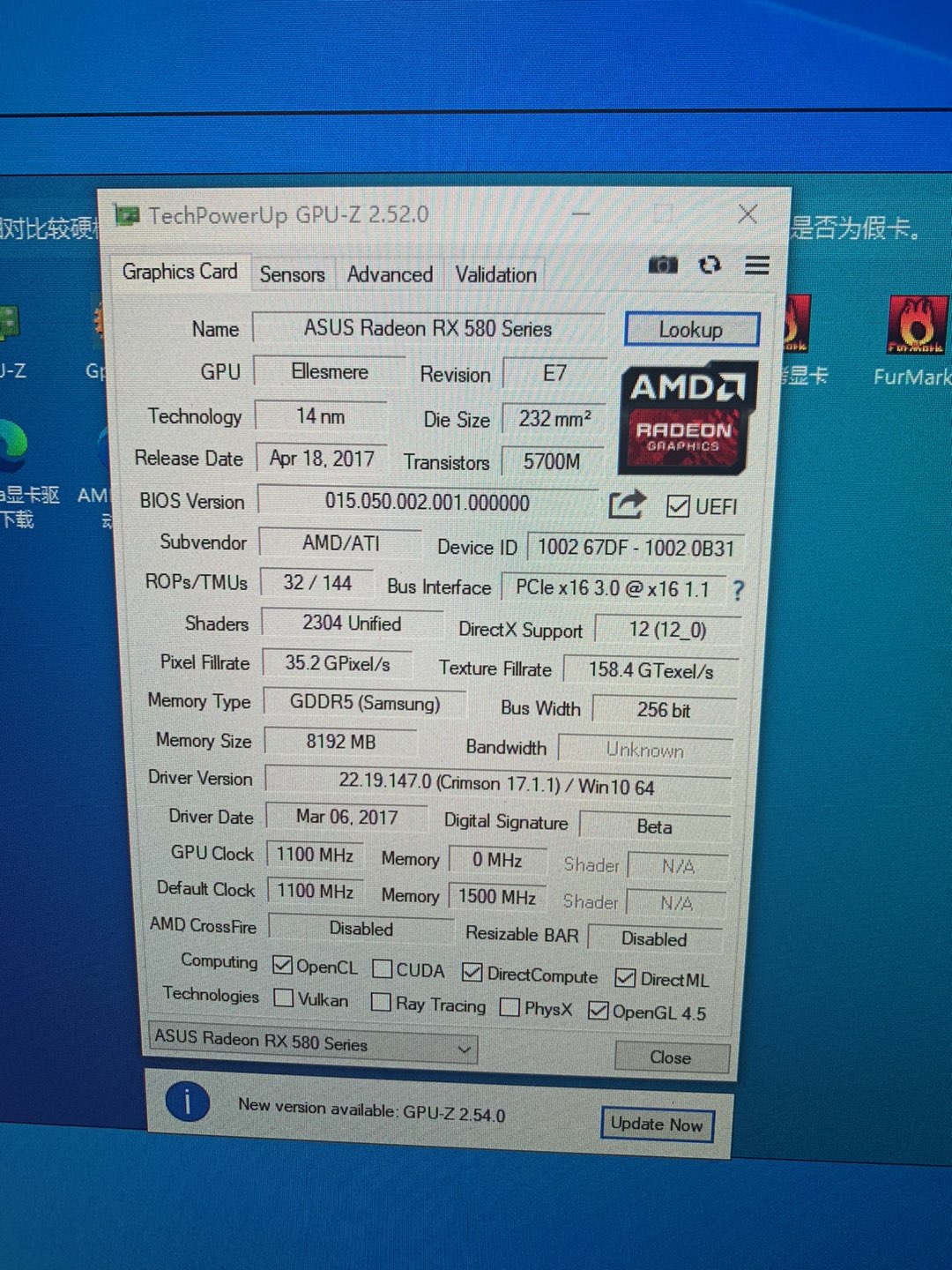
Task: Switch to the Graphics Card tab
Action: tap(179, 272)
